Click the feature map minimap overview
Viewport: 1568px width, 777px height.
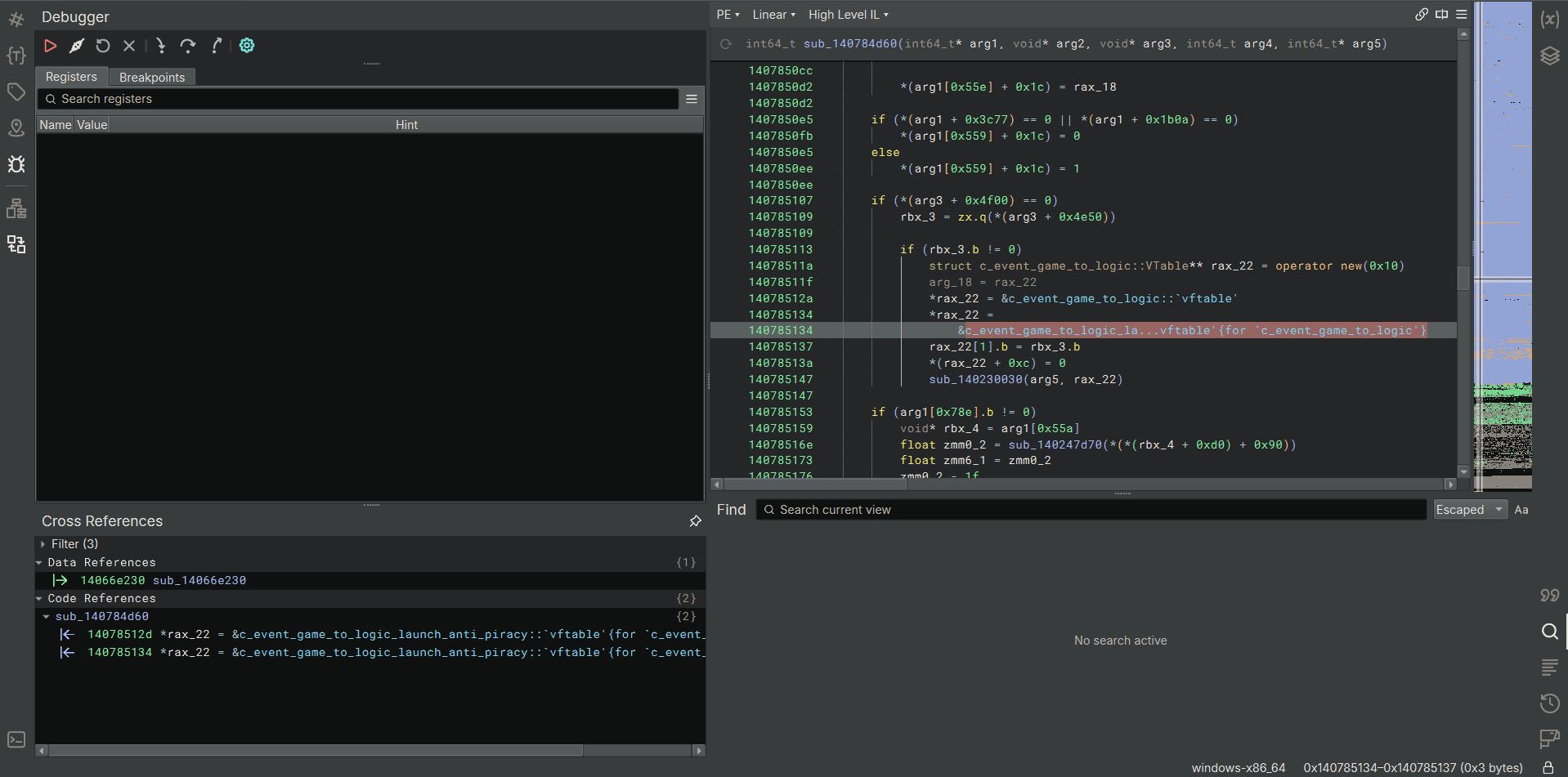[1503, 246]
